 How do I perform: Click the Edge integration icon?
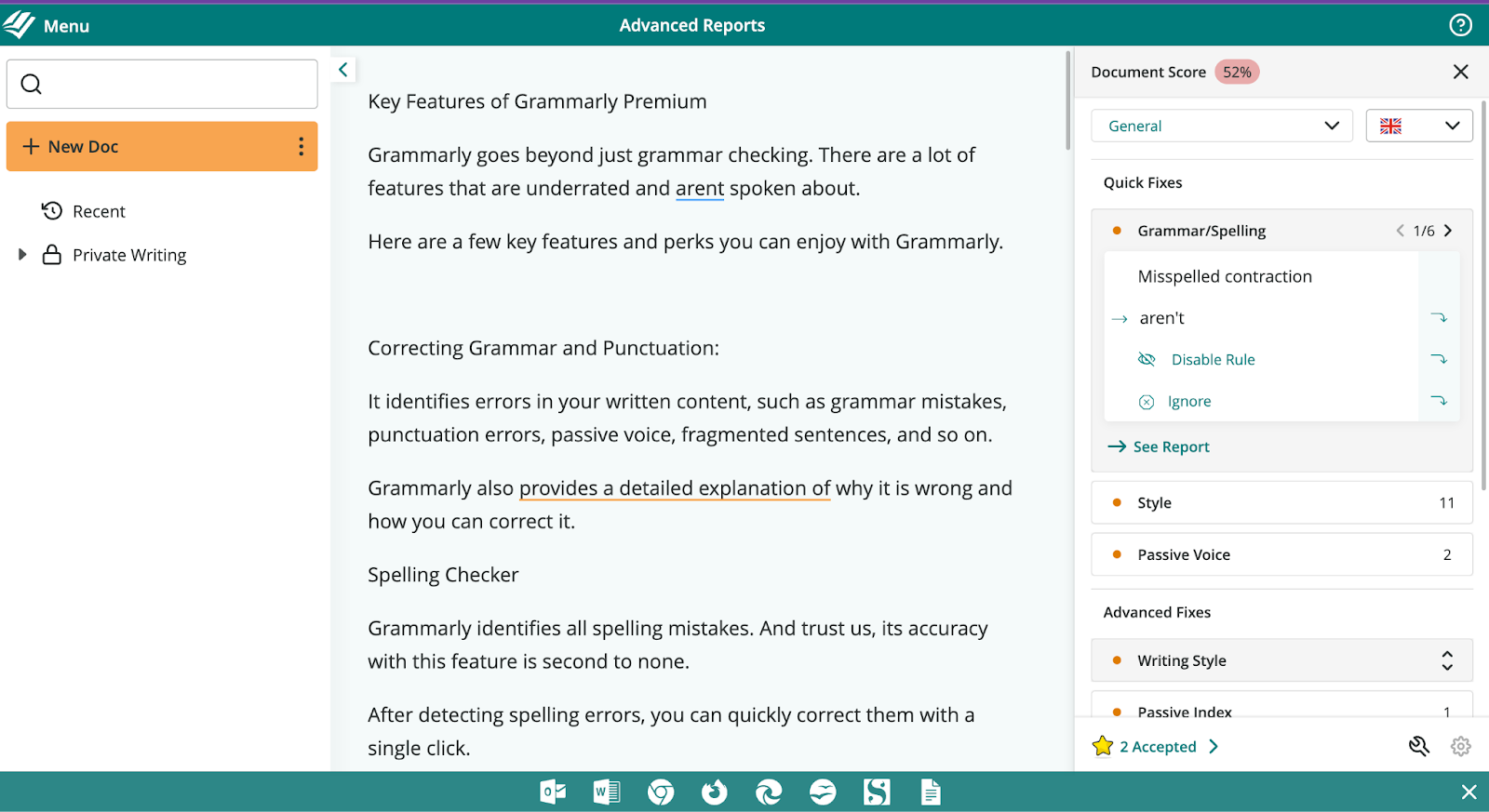coord(769,792)
